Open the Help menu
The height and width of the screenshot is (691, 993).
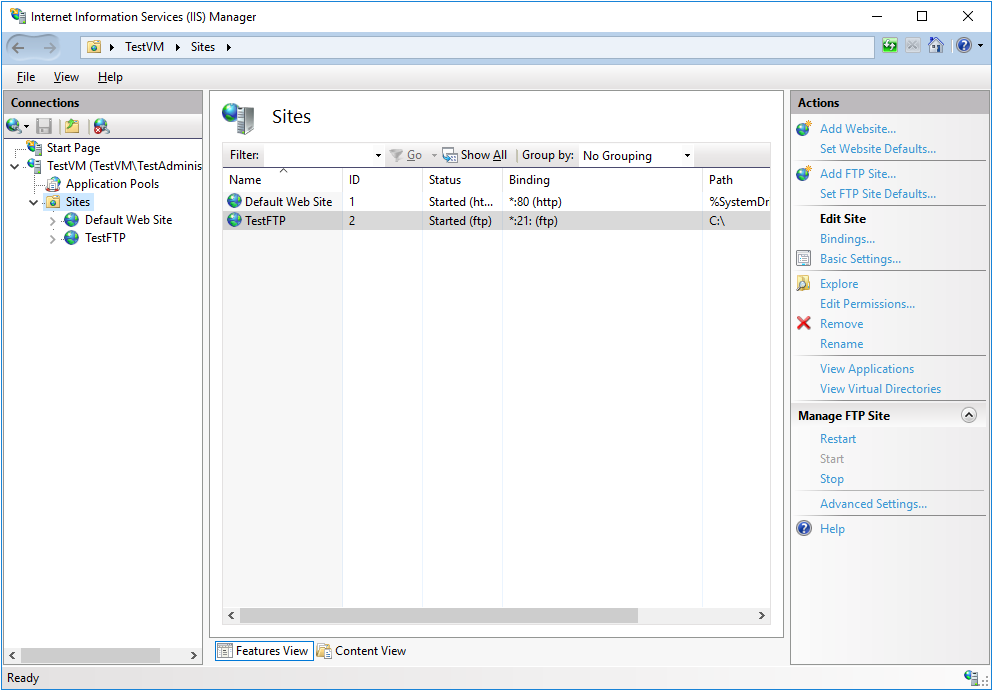tap(110, 77)
